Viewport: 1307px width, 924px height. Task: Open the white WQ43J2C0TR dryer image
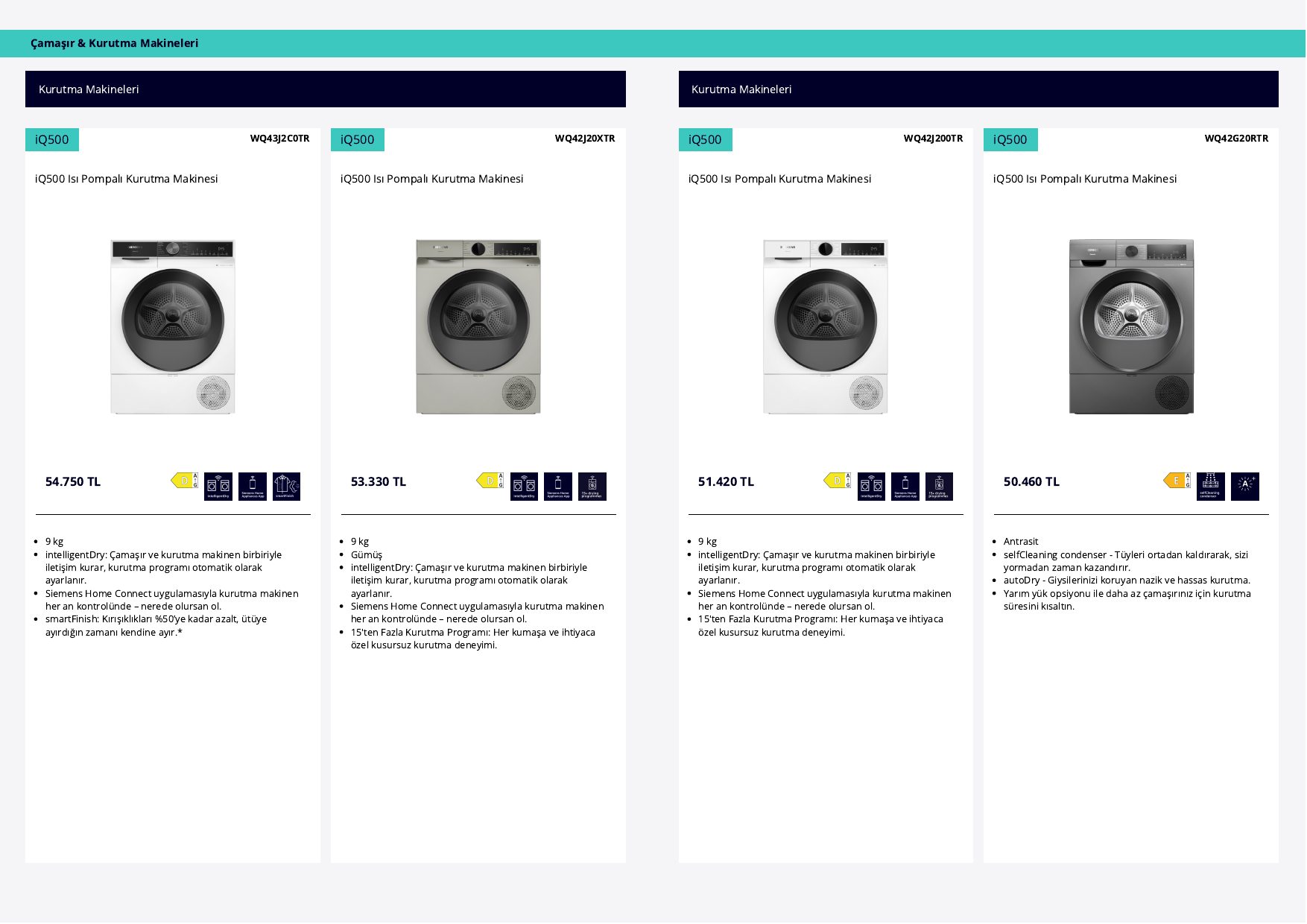(x=173, y=326)
